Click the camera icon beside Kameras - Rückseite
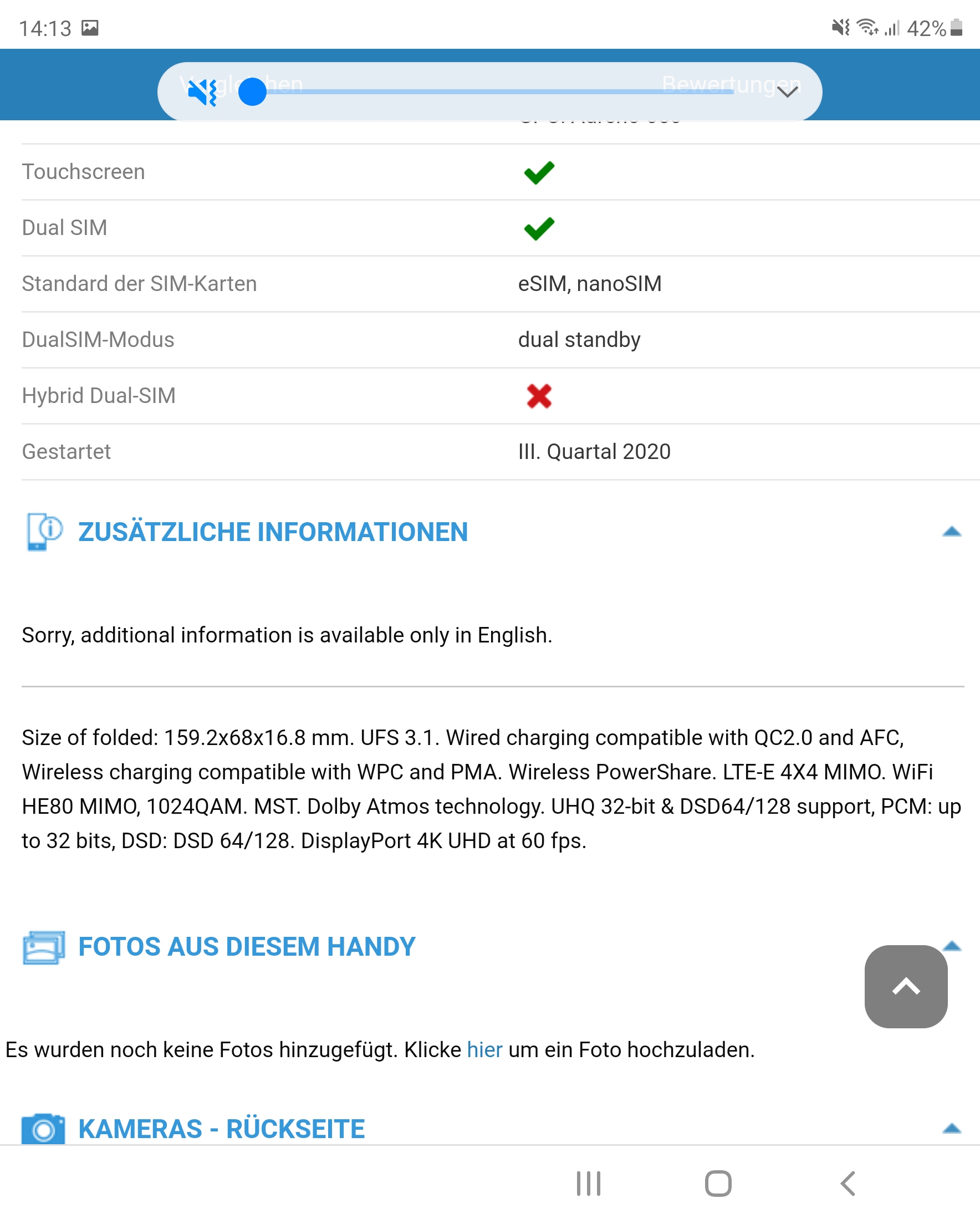Screen dimensions: 980x1224 pos(43,1129)
